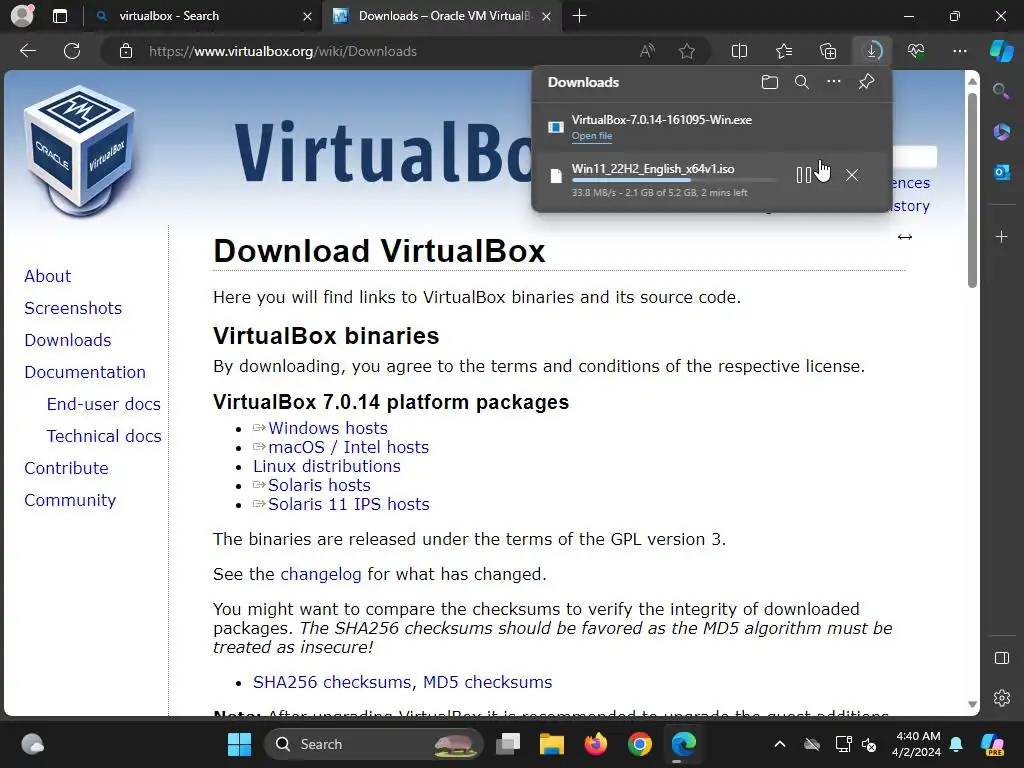Open more options in Downloads panel
1024x768 pixels.
point(834,82)
